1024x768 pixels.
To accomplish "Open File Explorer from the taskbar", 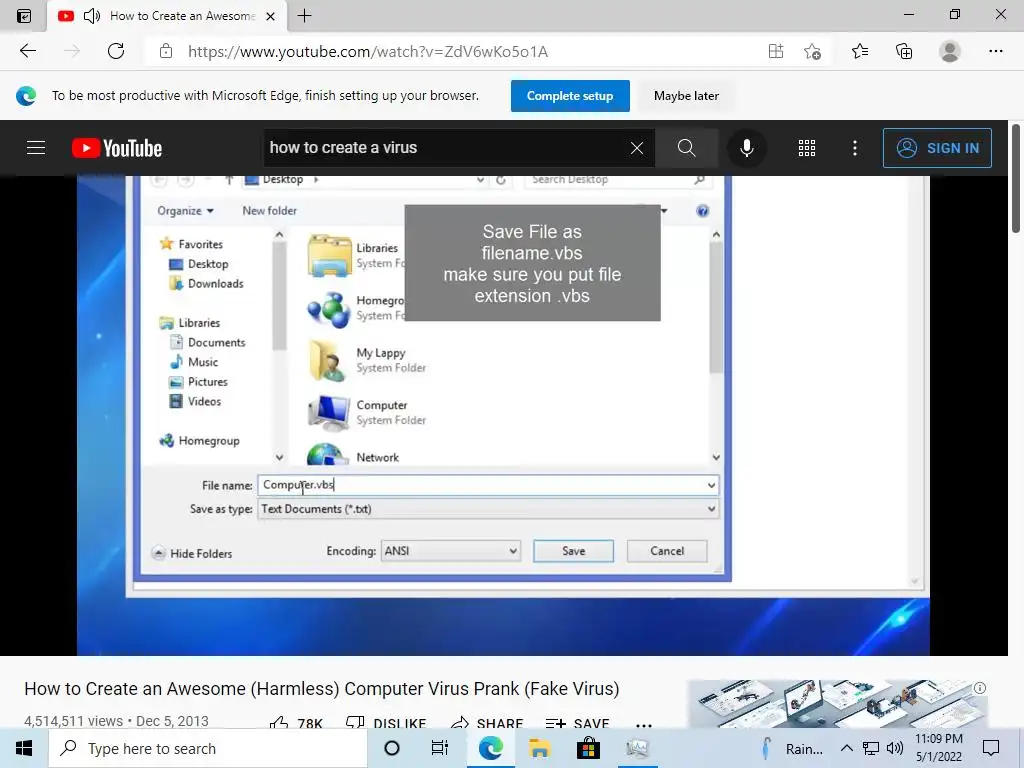I will 539,748.
